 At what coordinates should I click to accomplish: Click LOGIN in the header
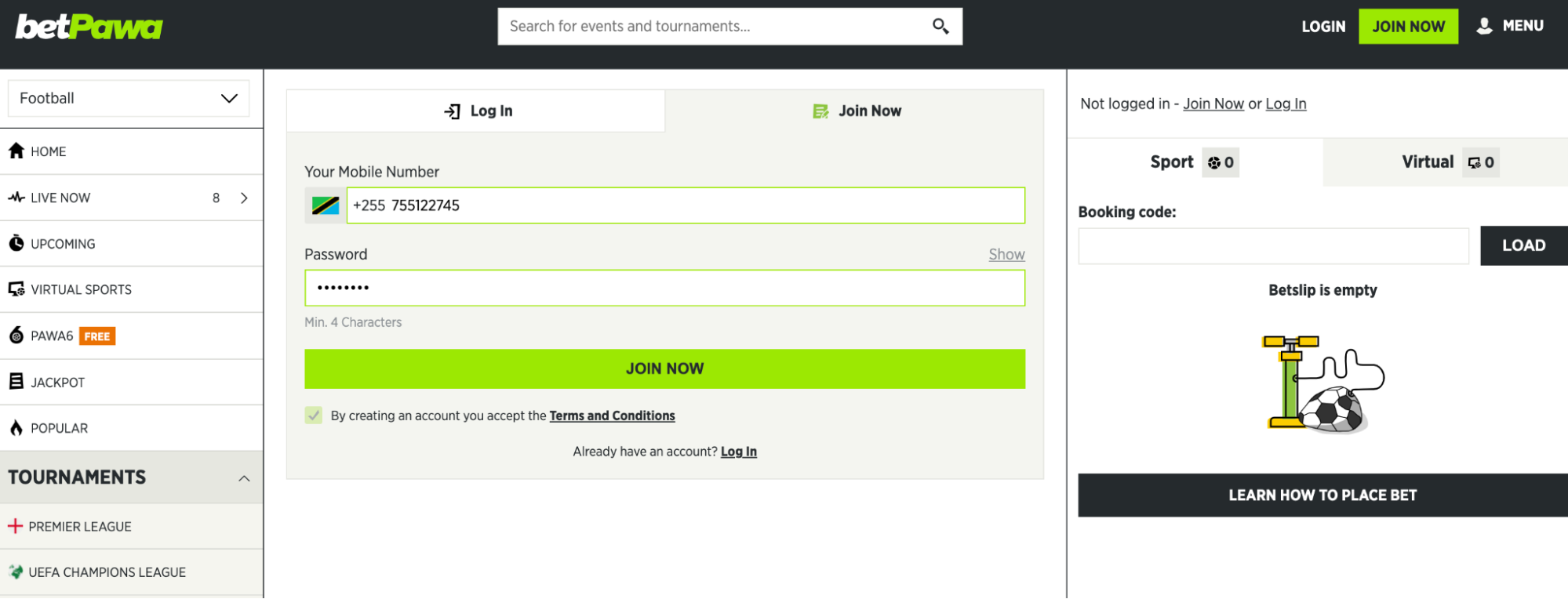click(x=1323, y=27)
